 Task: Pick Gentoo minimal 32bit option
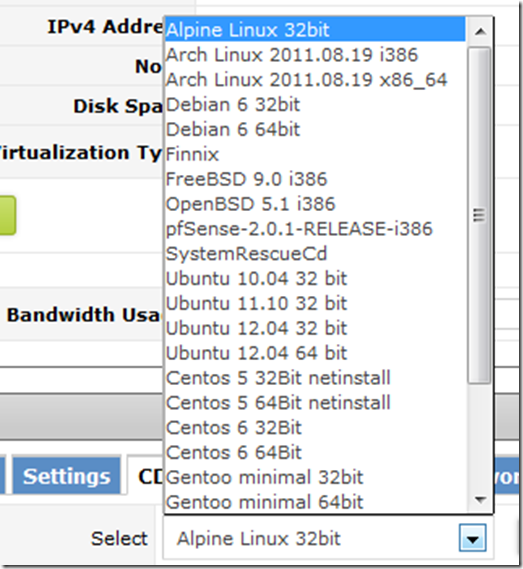315,477
